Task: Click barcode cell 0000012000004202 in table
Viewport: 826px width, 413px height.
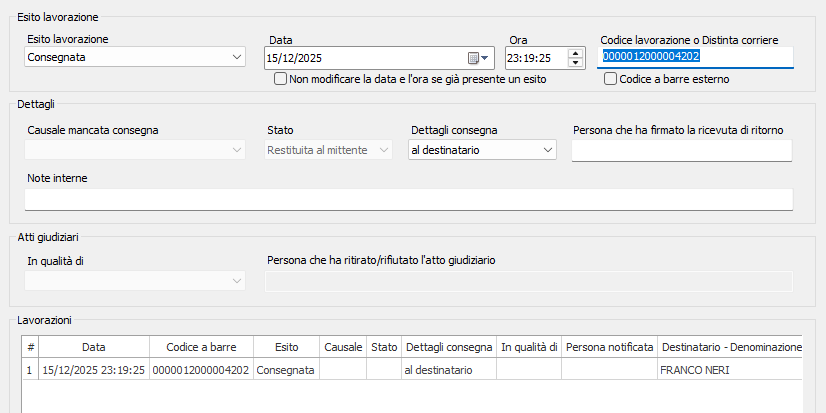Action: pos(200,370)
